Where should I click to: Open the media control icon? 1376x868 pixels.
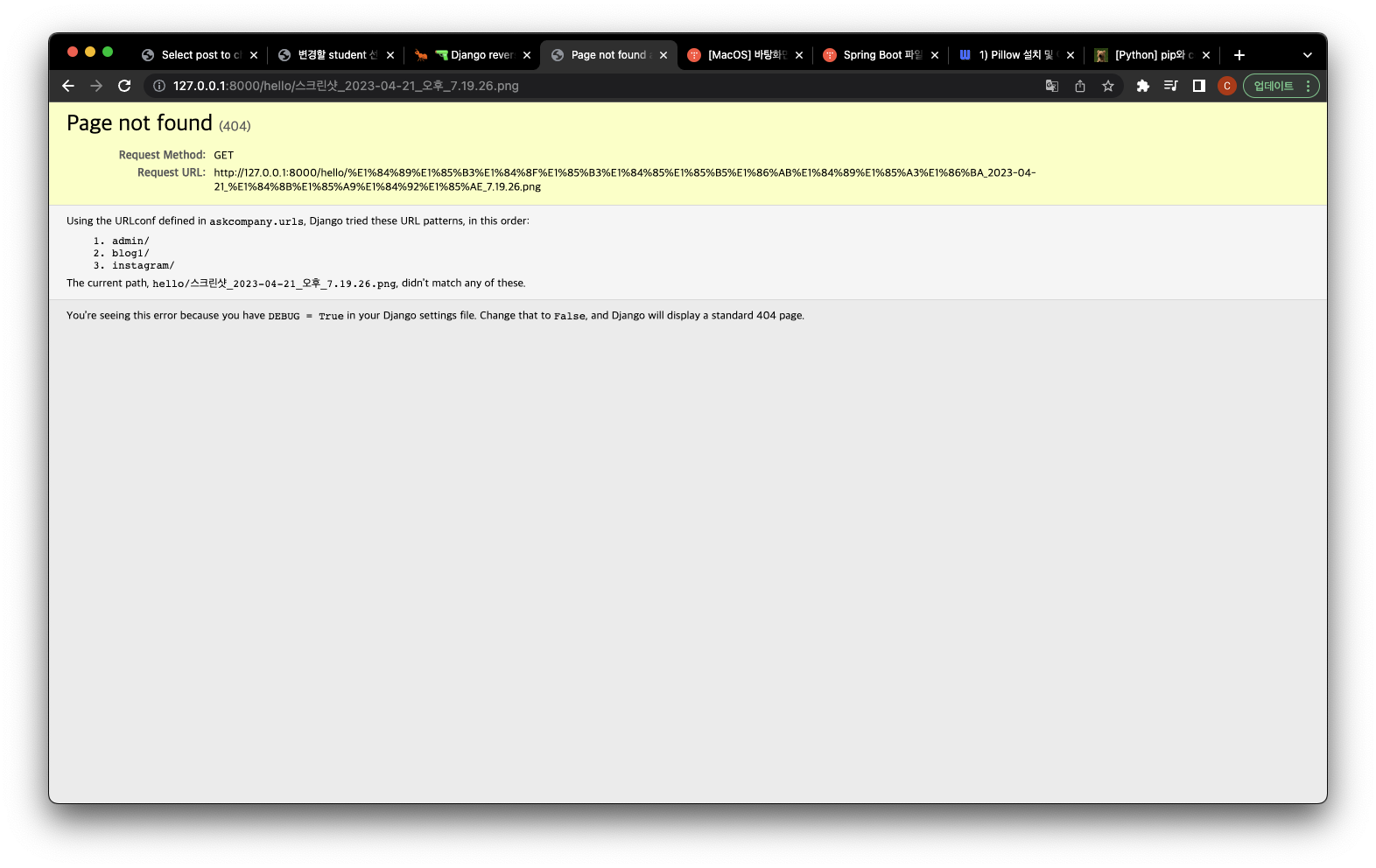pyautogui.click(x=1170, y=86)
